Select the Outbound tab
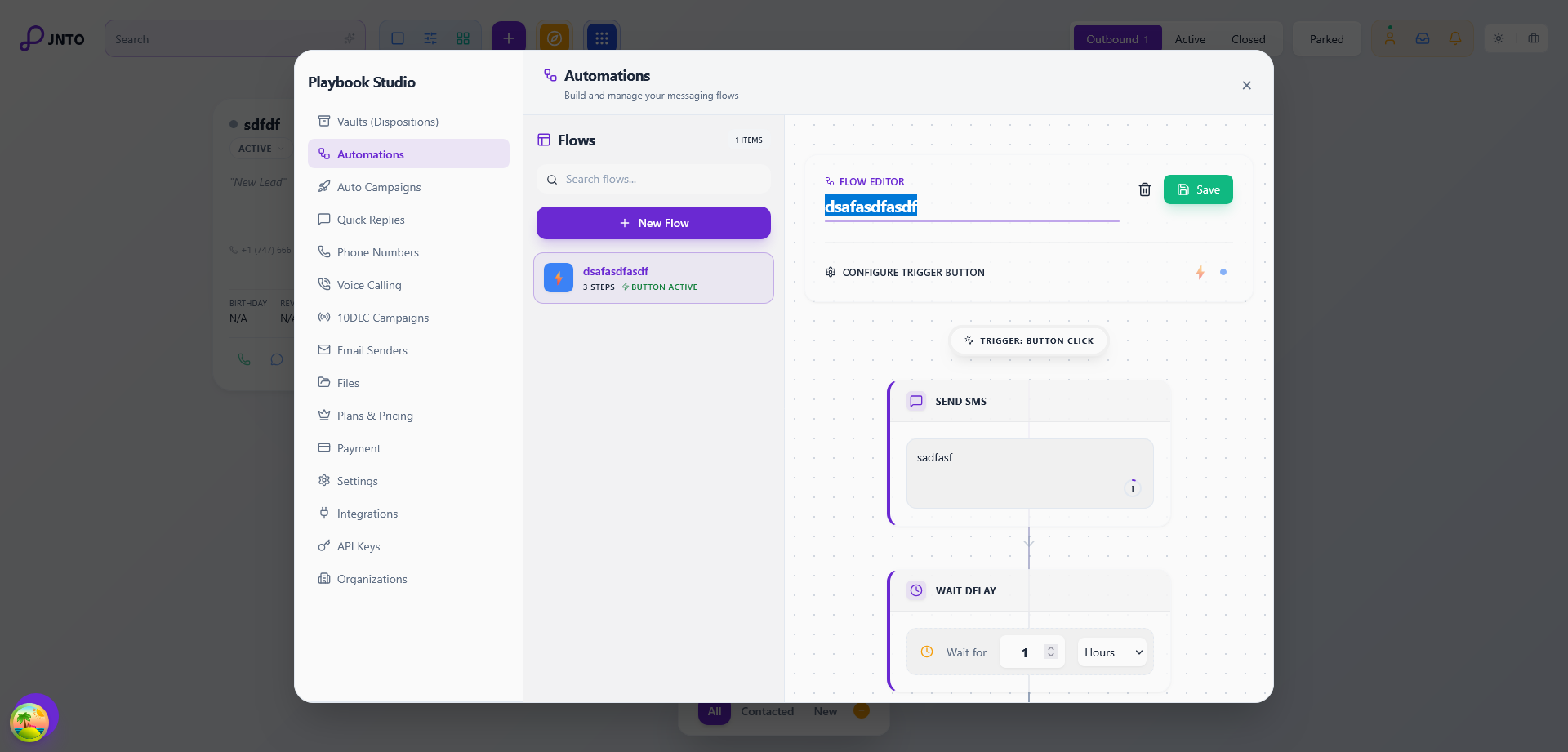Viewport: 1568px width, 752px height. (x=1117, y=39)
